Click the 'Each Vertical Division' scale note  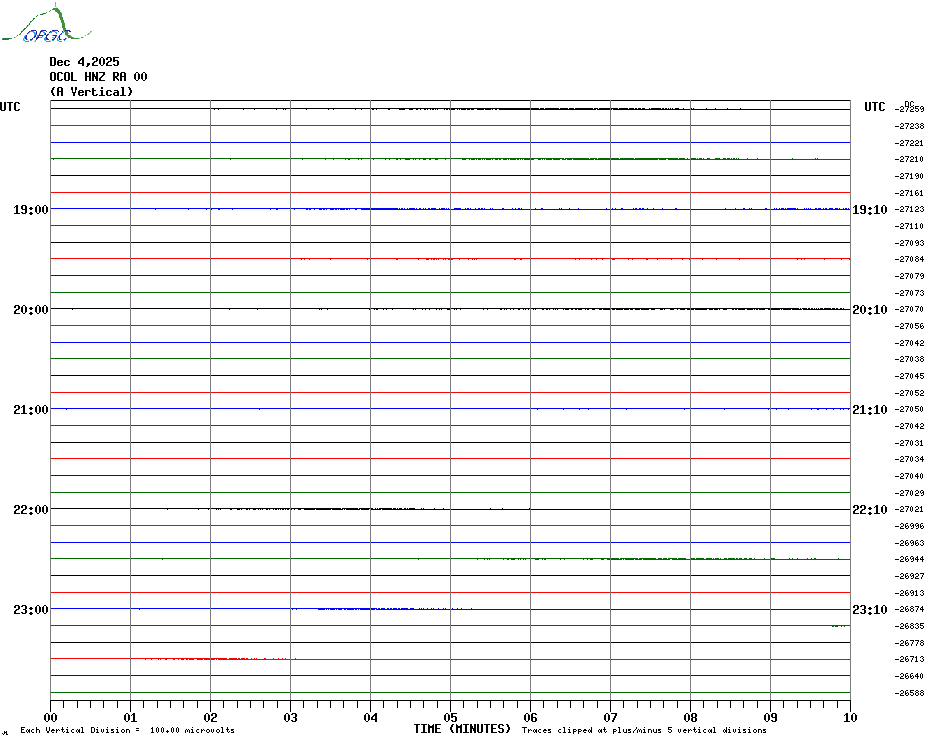tap(127, 730)
